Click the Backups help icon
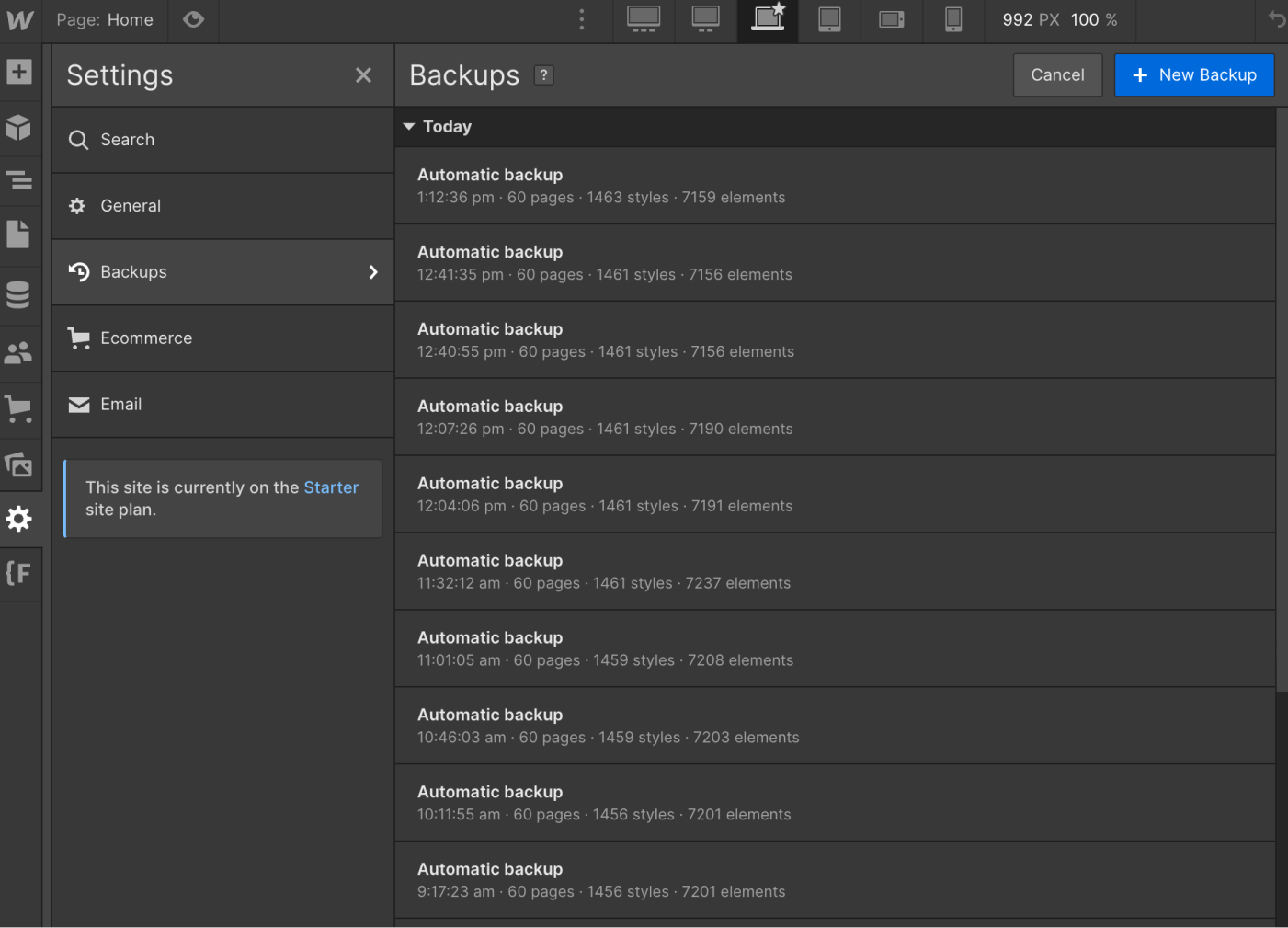This screenshot has height=928, width=1288. click(x=543, y=75)
